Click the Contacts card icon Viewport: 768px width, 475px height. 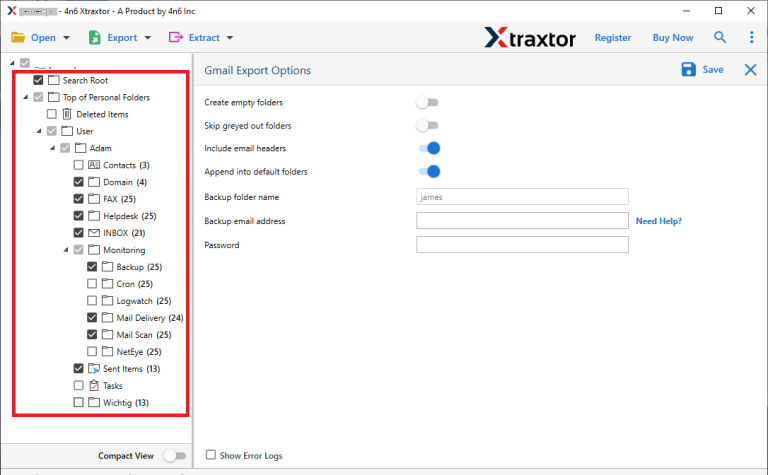click(94, 165)
